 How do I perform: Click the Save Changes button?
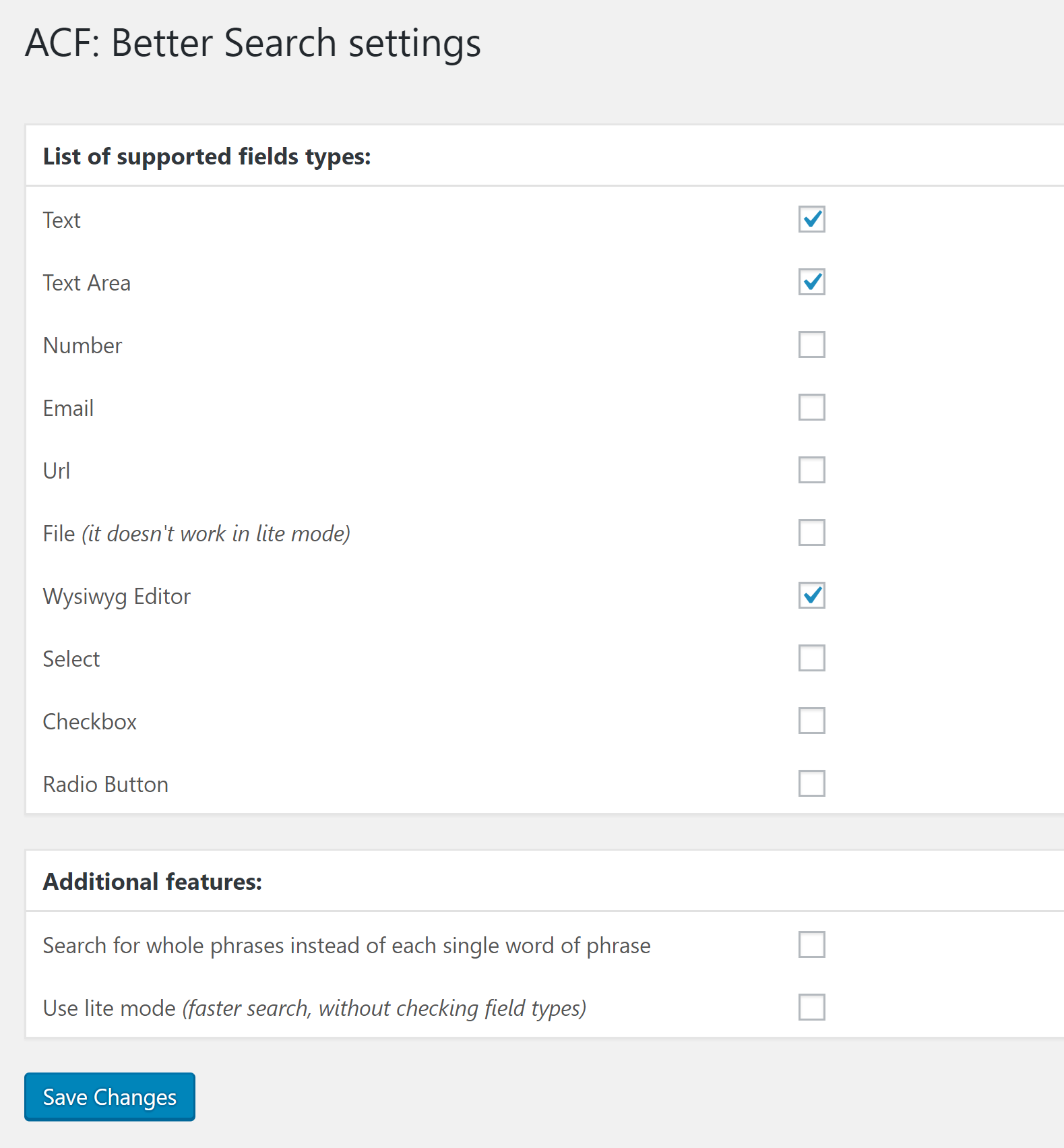tap(110, 1097)
